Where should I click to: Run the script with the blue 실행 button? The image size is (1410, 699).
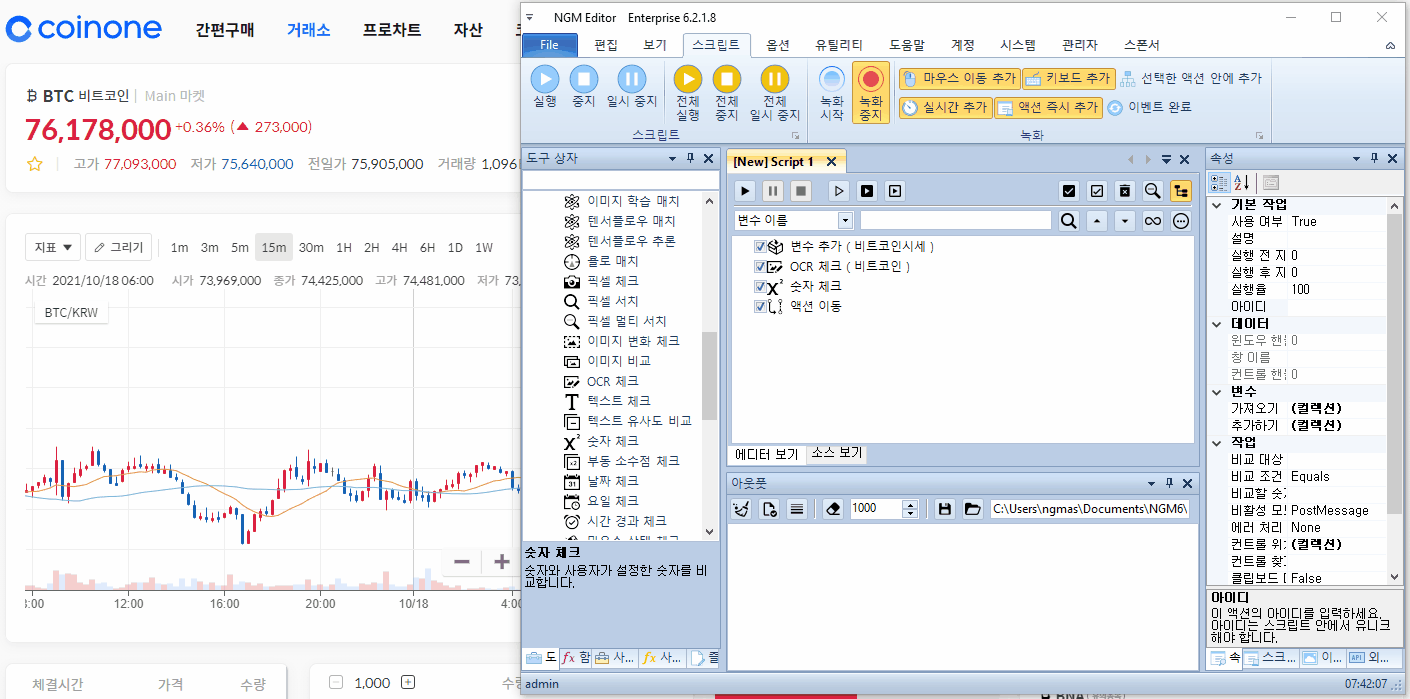click(x=544, y=87)
